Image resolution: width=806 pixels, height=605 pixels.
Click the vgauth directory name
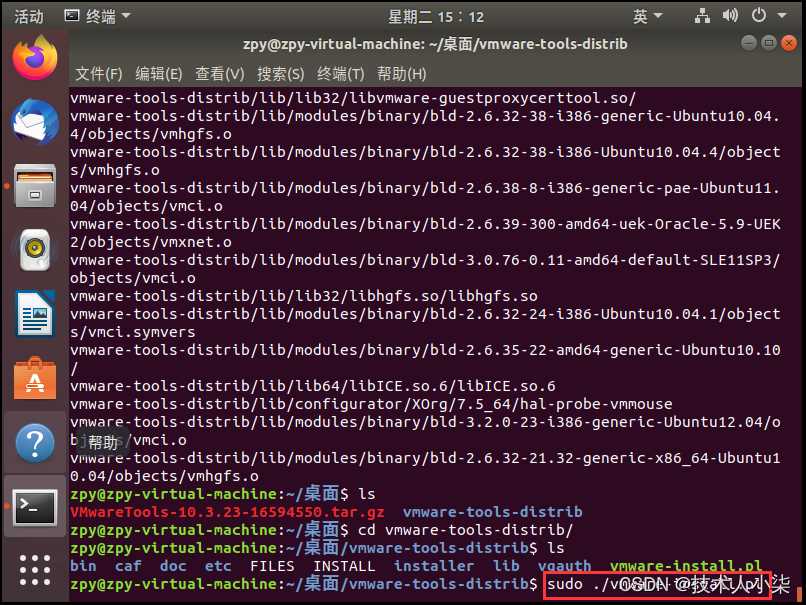(x=564, y=566)
